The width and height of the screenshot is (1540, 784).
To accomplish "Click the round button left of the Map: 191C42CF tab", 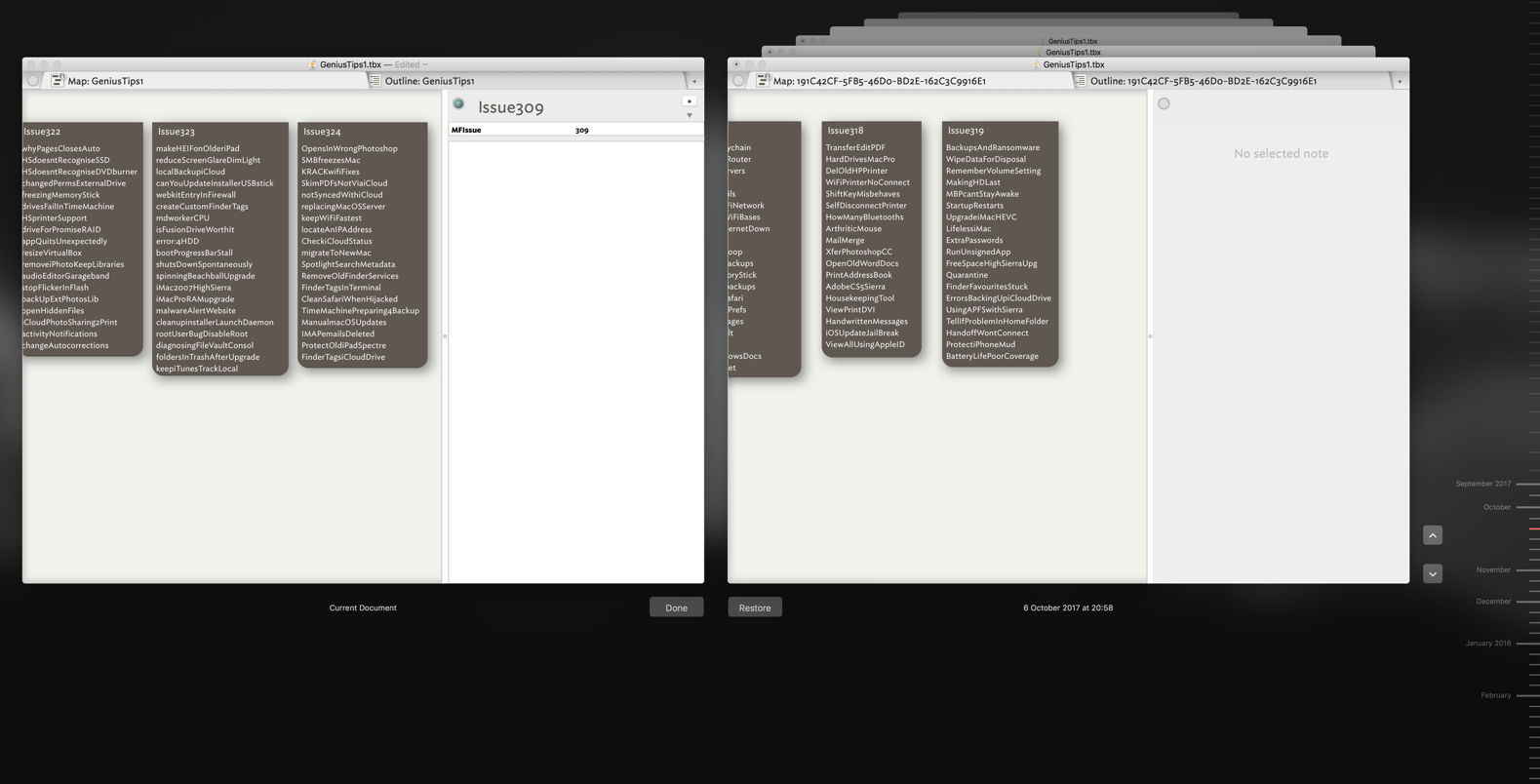I will (x=738, y=81).
